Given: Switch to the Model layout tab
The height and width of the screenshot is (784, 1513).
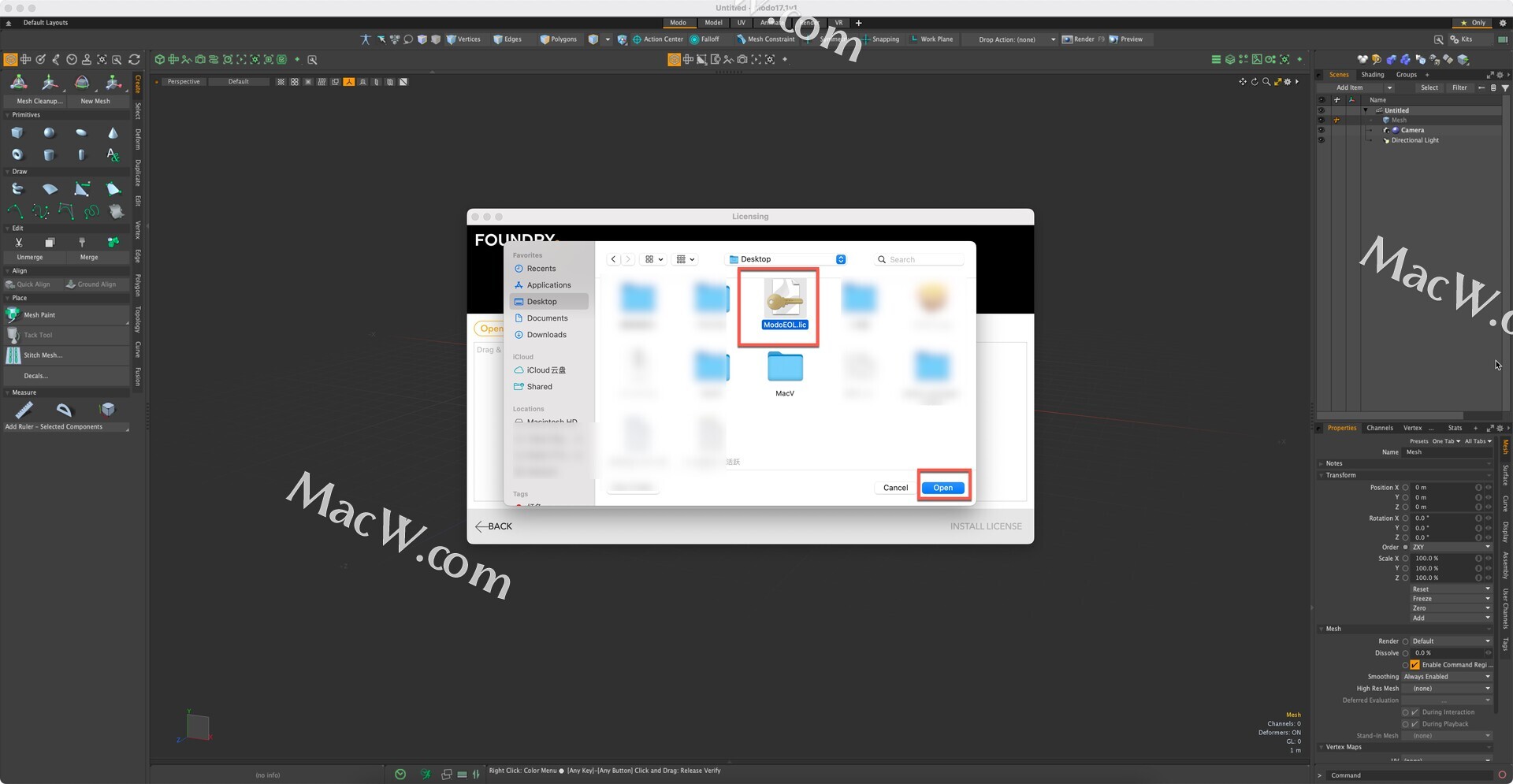Looking at the screenshot, I should pyautogui.click(x=713, y=23).
